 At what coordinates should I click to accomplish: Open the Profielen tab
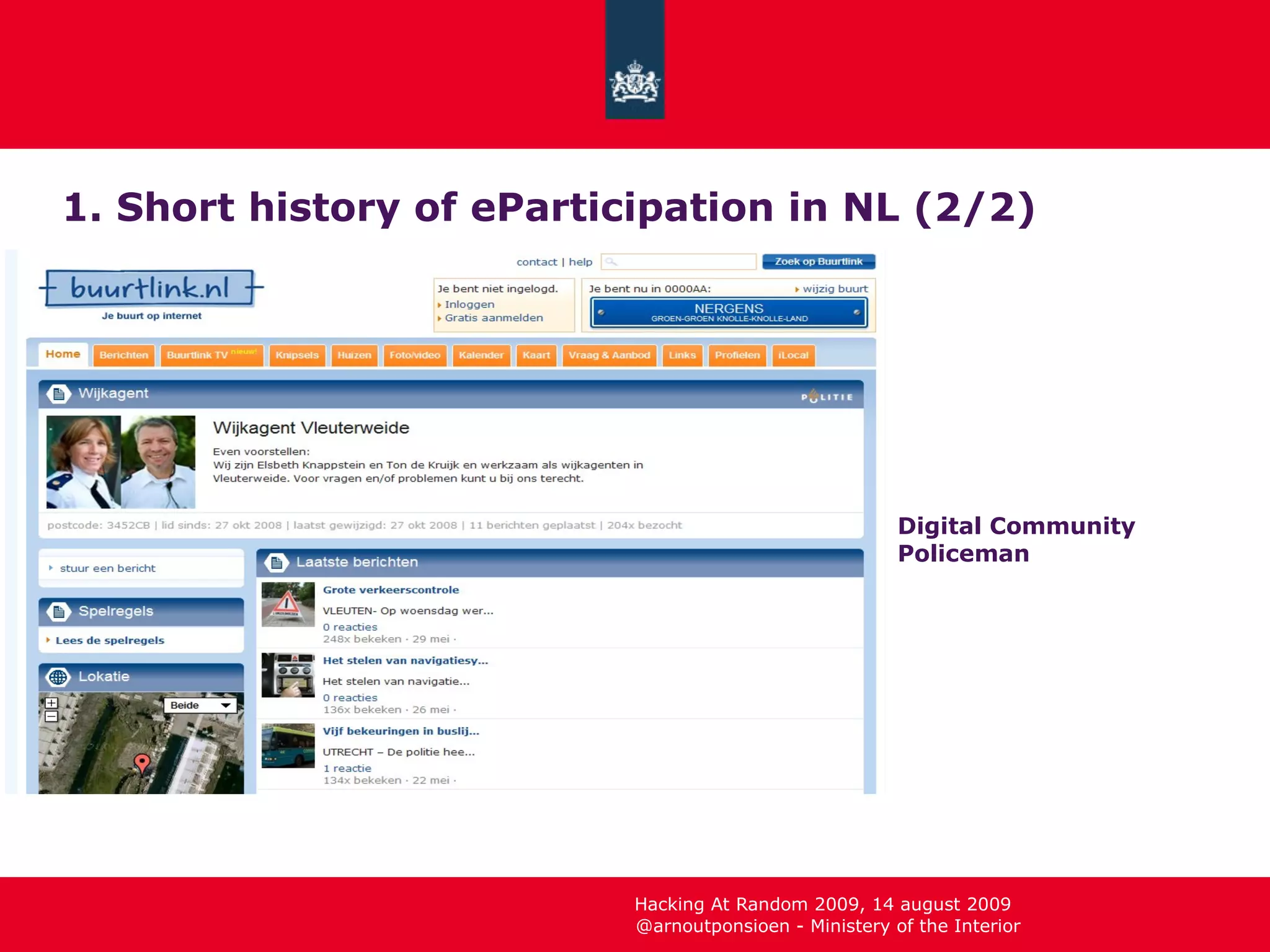(737, 355)
